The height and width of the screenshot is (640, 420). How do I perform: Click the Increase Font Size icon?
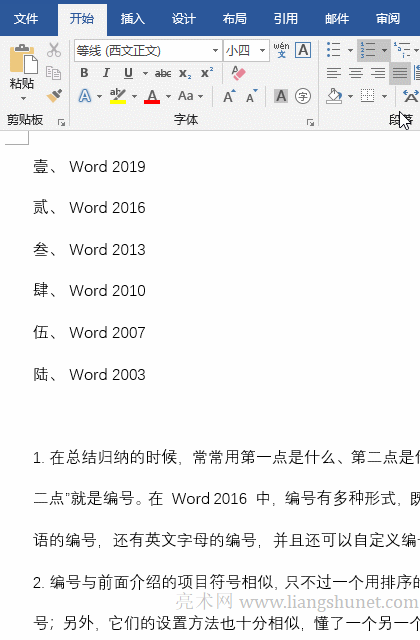tap(229, 96)
